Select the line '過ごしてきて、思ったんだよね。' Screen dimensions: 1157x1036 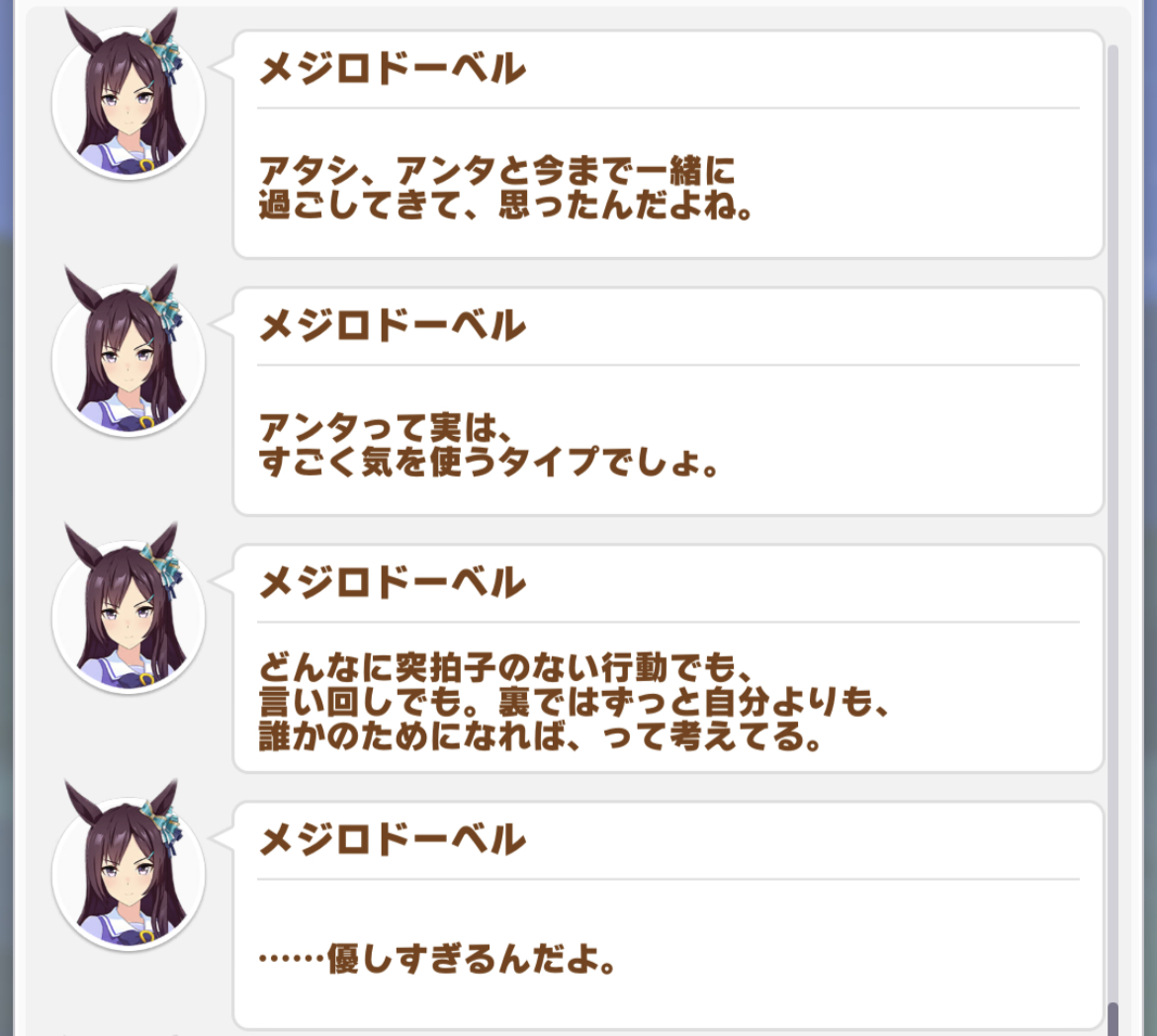505,205
